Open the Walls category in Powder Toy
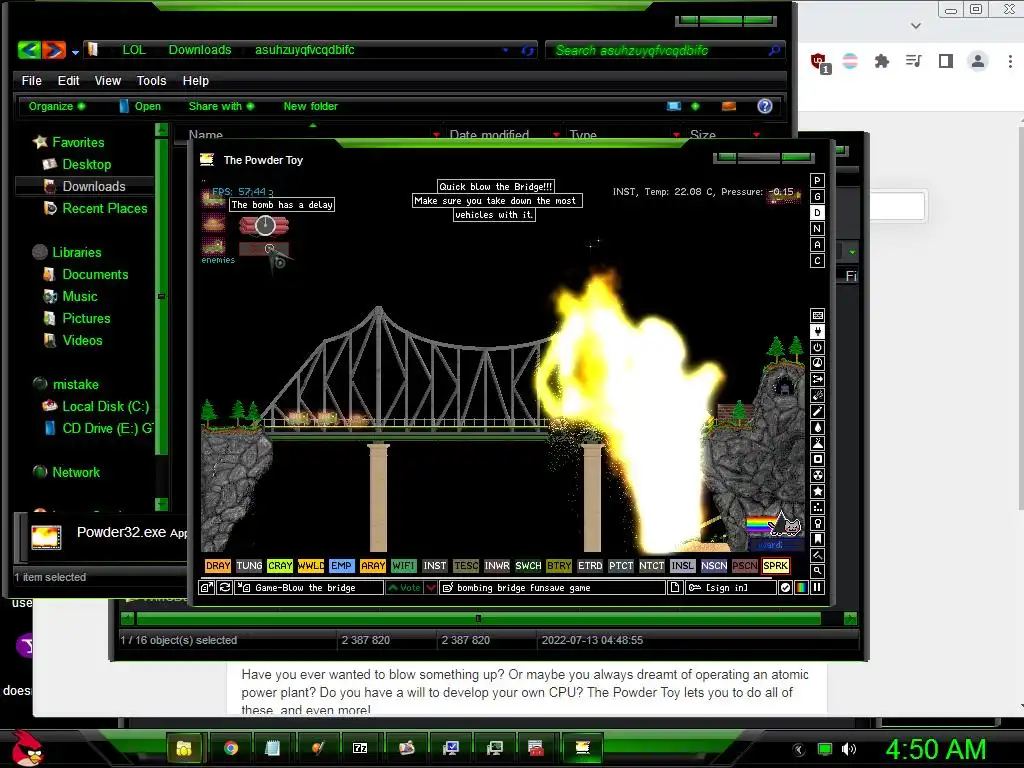 pyautogui.click(x=817, y=315)
